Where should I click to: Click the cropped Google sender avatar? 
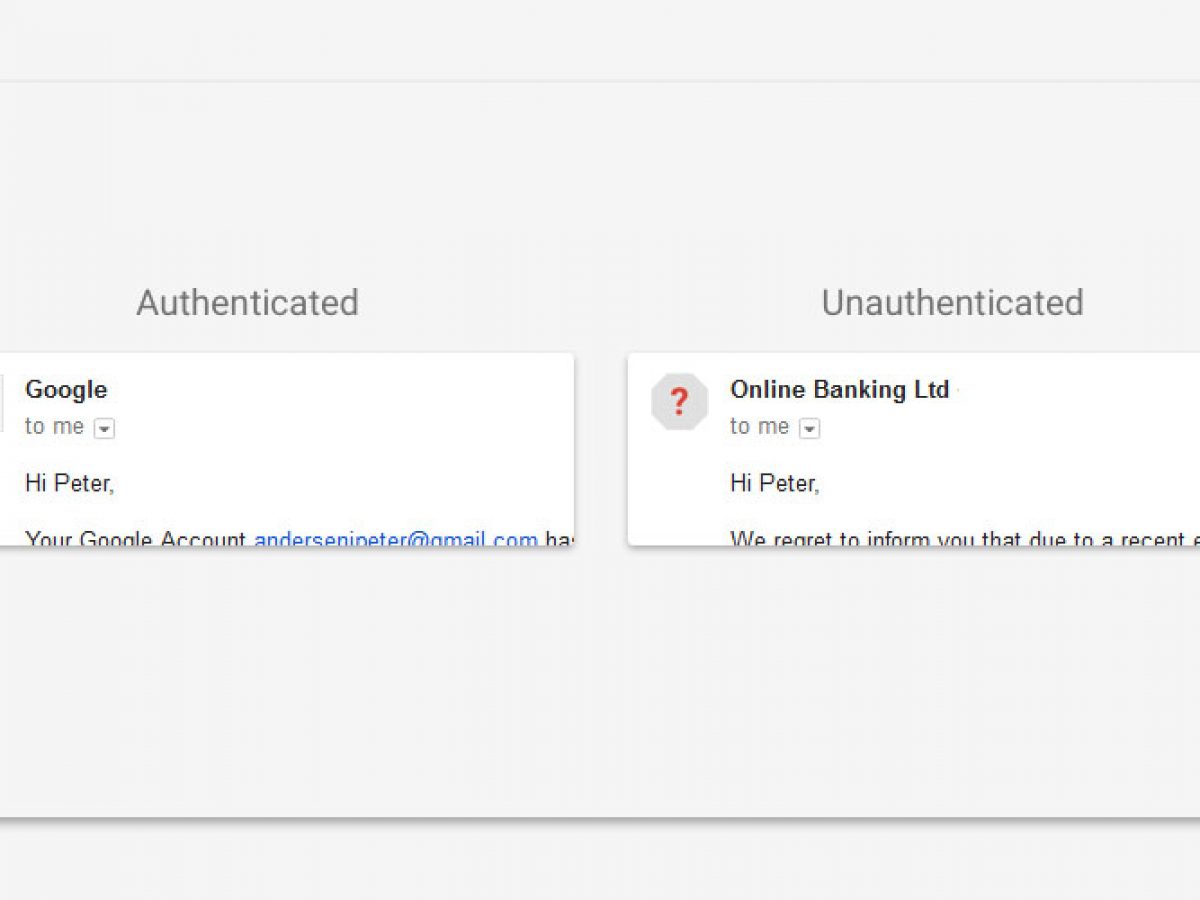(2, 402)
